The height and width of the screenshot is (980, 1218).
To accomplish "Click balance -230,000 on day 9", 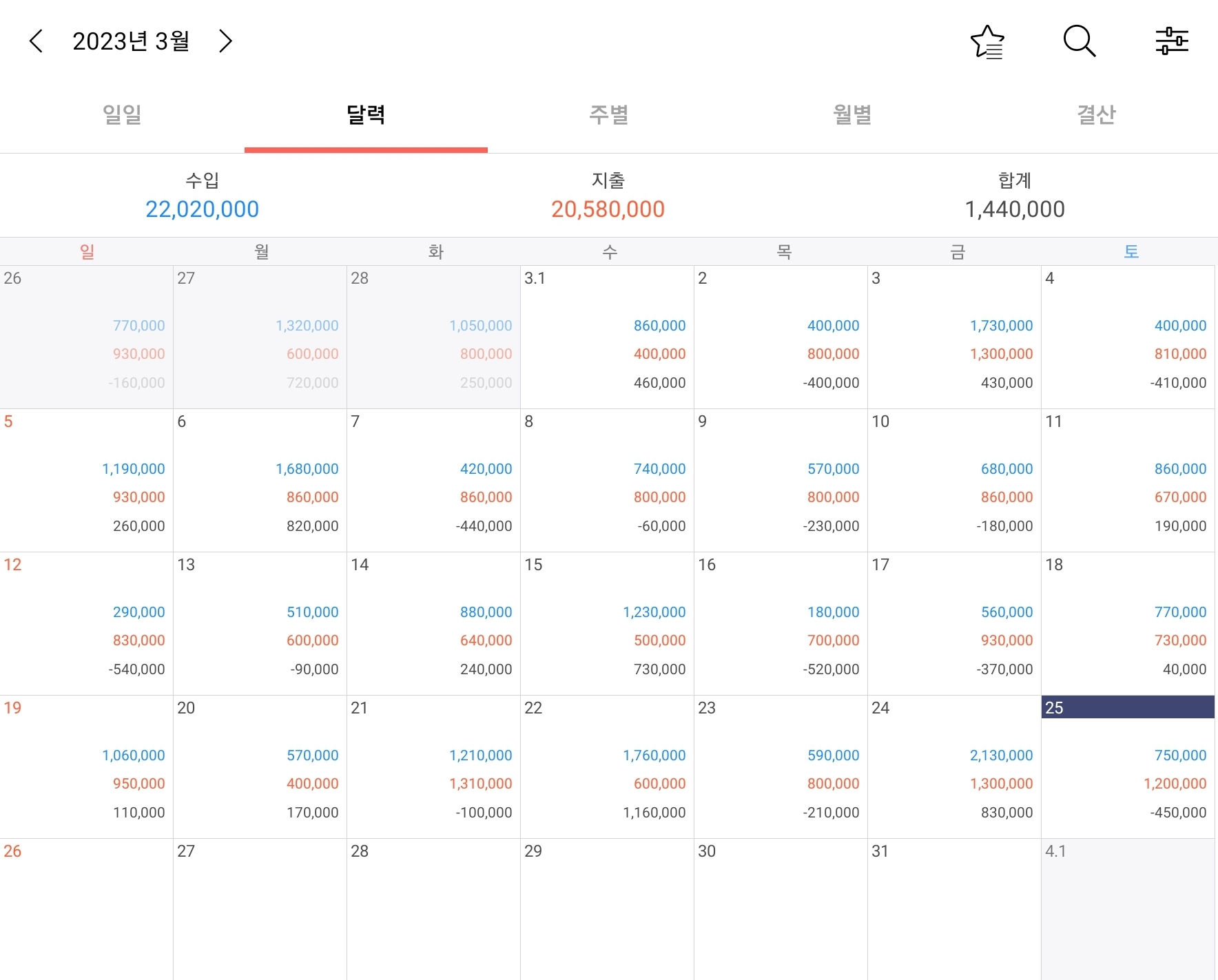I will (831, 526).
